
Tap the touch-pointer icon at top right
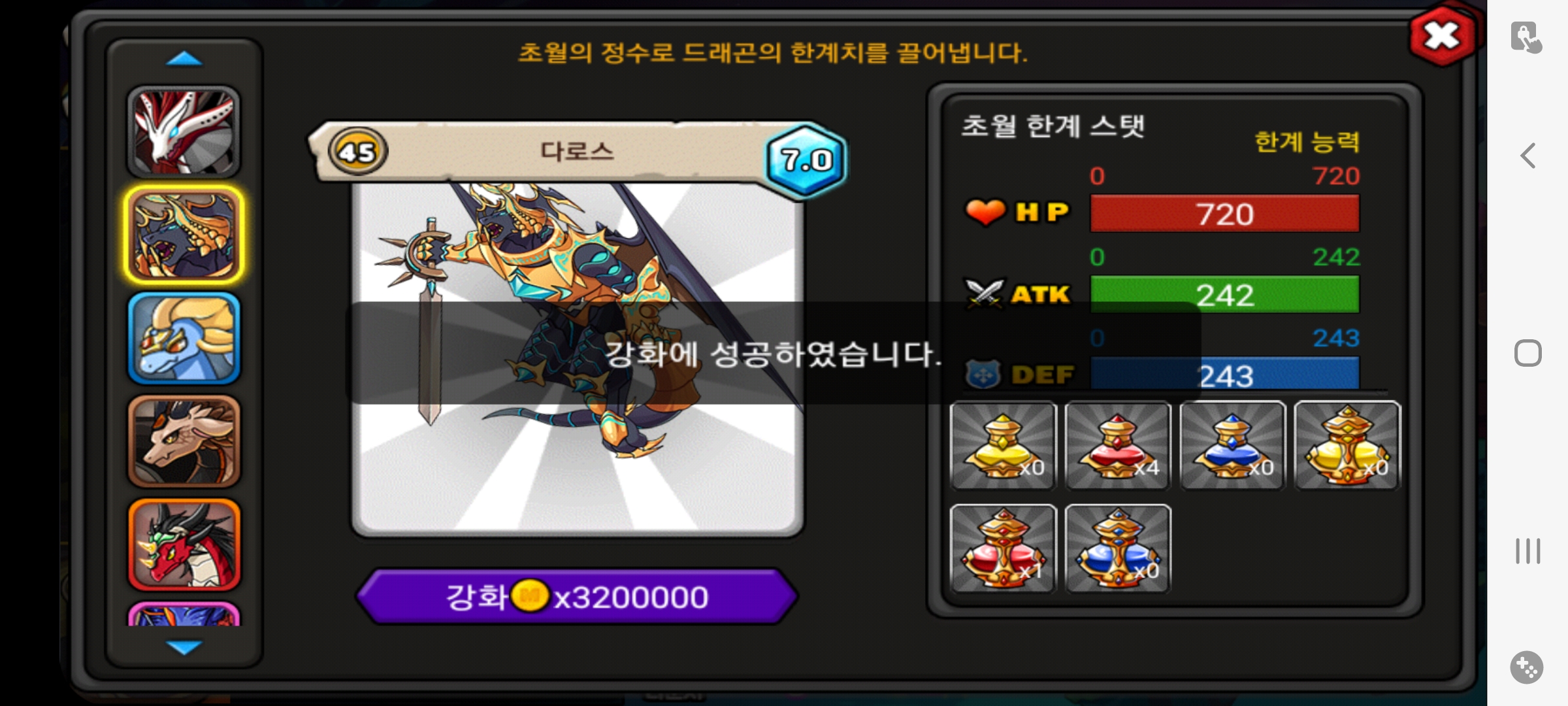(x=1526, y=37)
